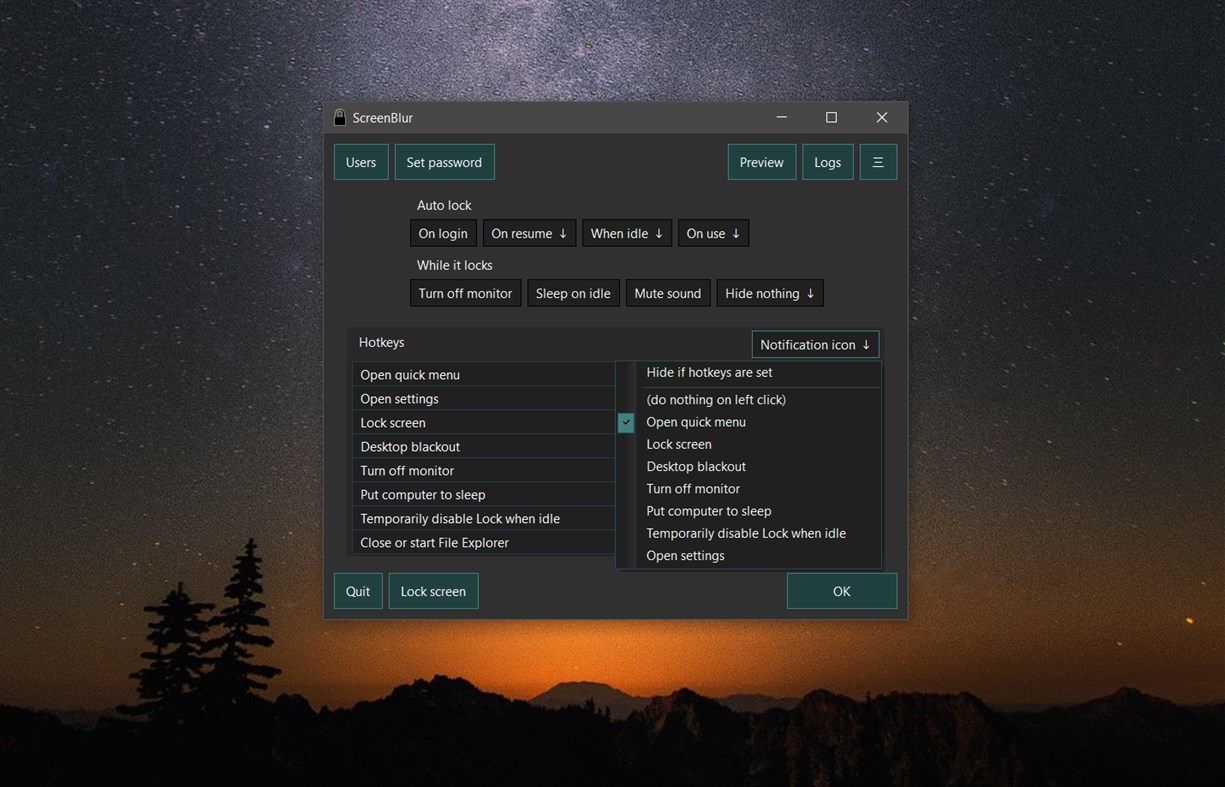This screenshot has width=1225, height=787.
Task: Expand the On use dropdown
Action: (713, 233)
